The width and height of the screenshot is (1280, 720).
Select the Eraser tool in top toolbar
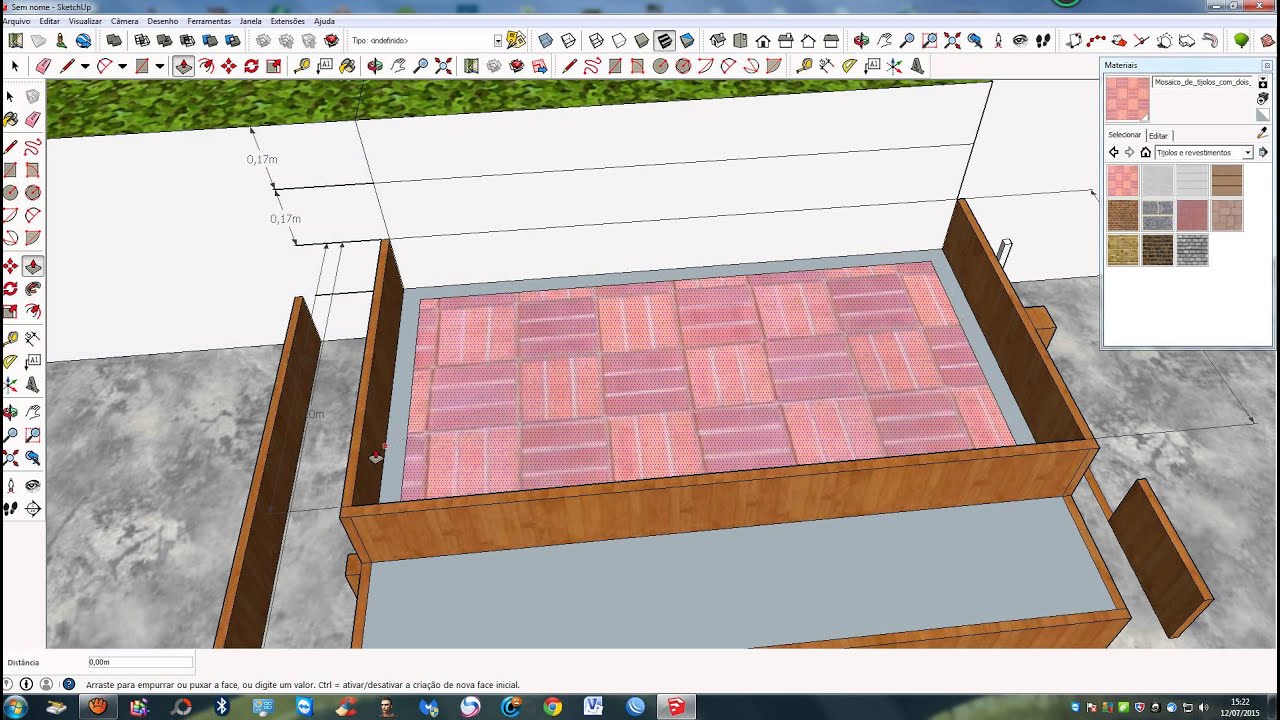[43, 66]
